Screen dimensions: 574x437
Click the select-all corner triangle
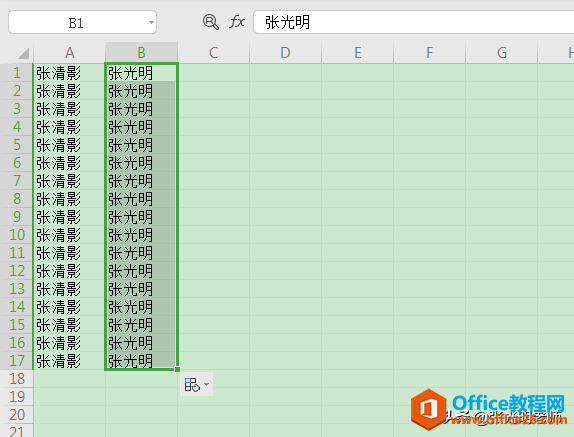(23, 53)
